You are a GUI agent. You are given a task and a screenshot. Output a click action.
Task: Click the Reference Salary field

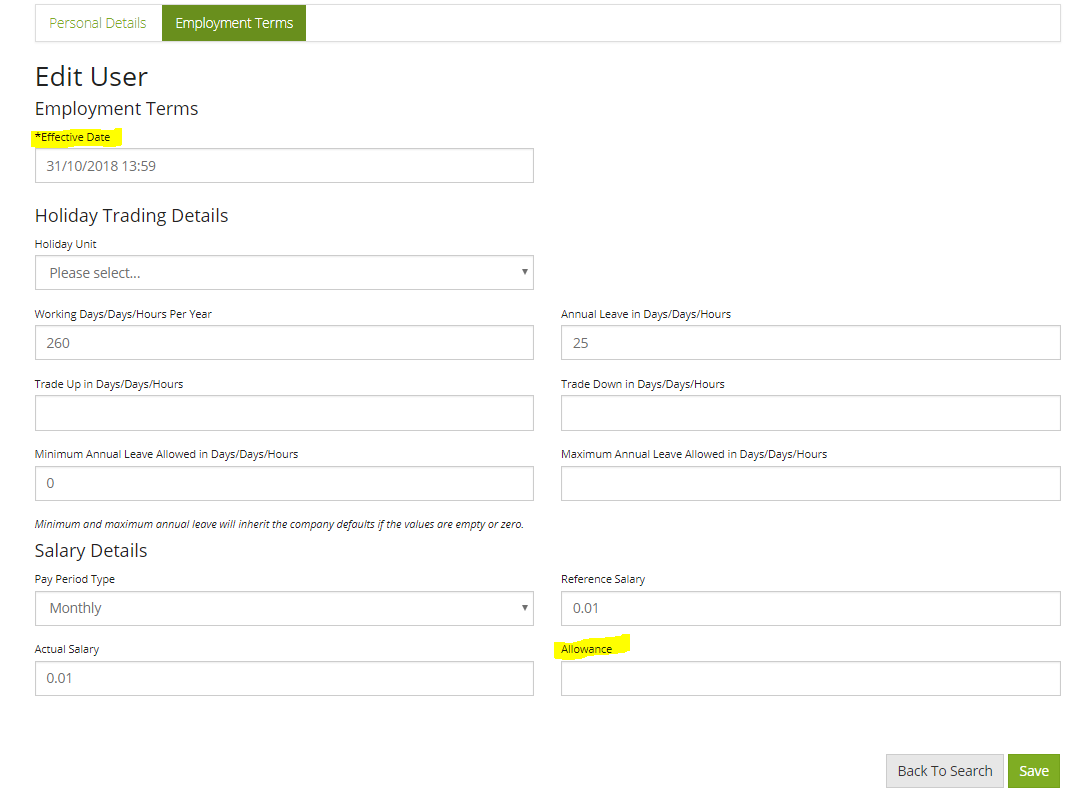(x=811, y=608)
